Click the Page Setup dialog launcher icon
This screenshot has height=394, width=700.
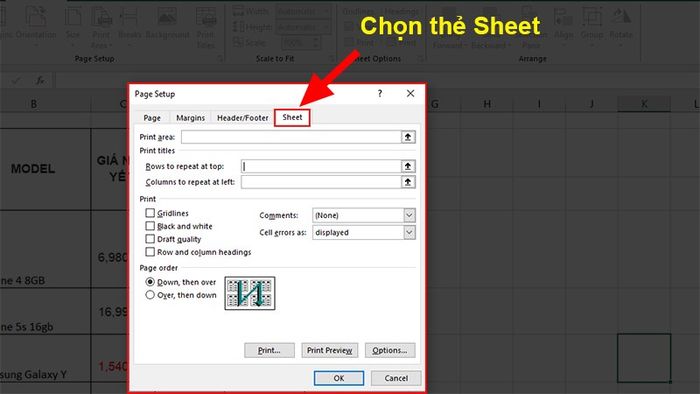(x=220, y=58)
